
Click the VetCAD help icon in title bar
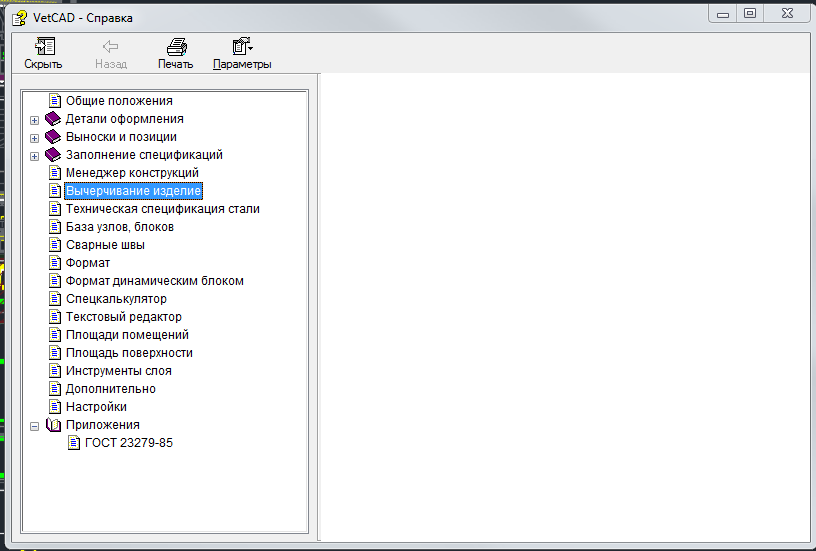[x=19, y=18]
